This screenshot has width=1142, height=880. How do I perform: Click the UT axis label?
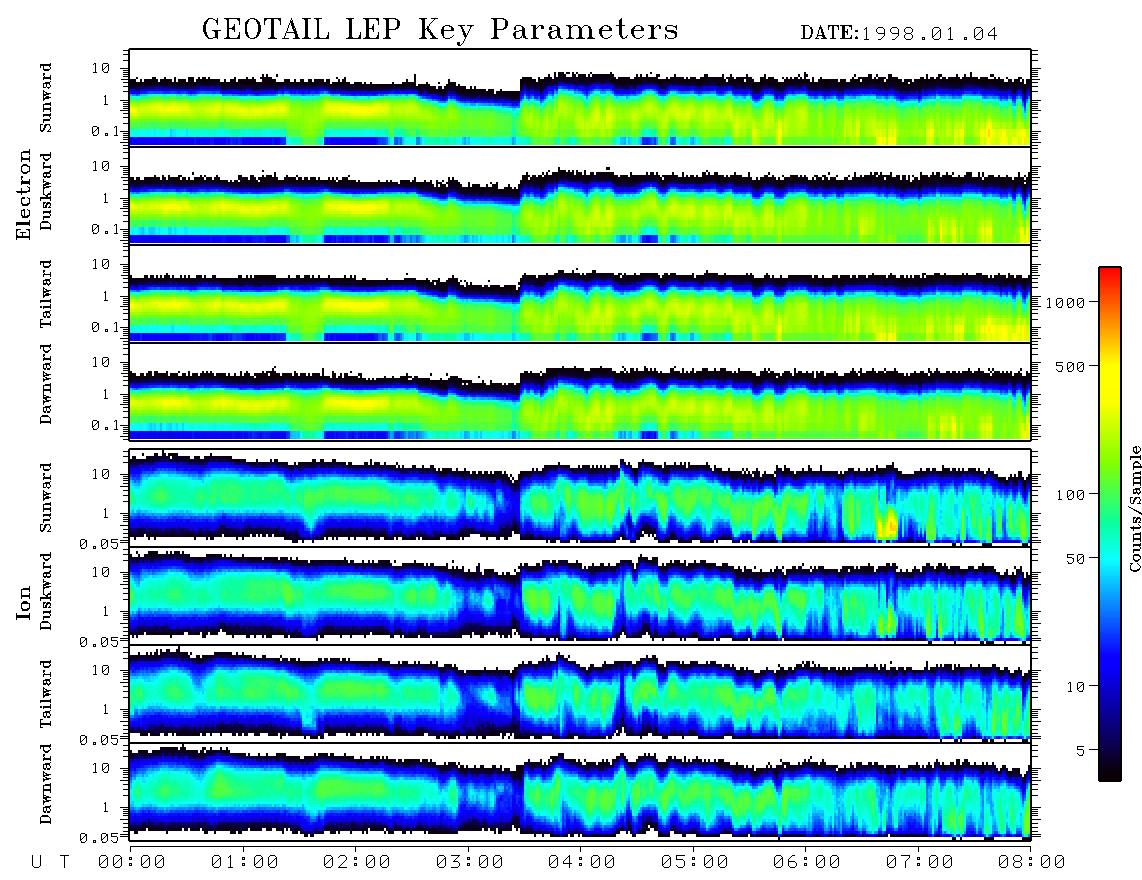tap(50, 862)
